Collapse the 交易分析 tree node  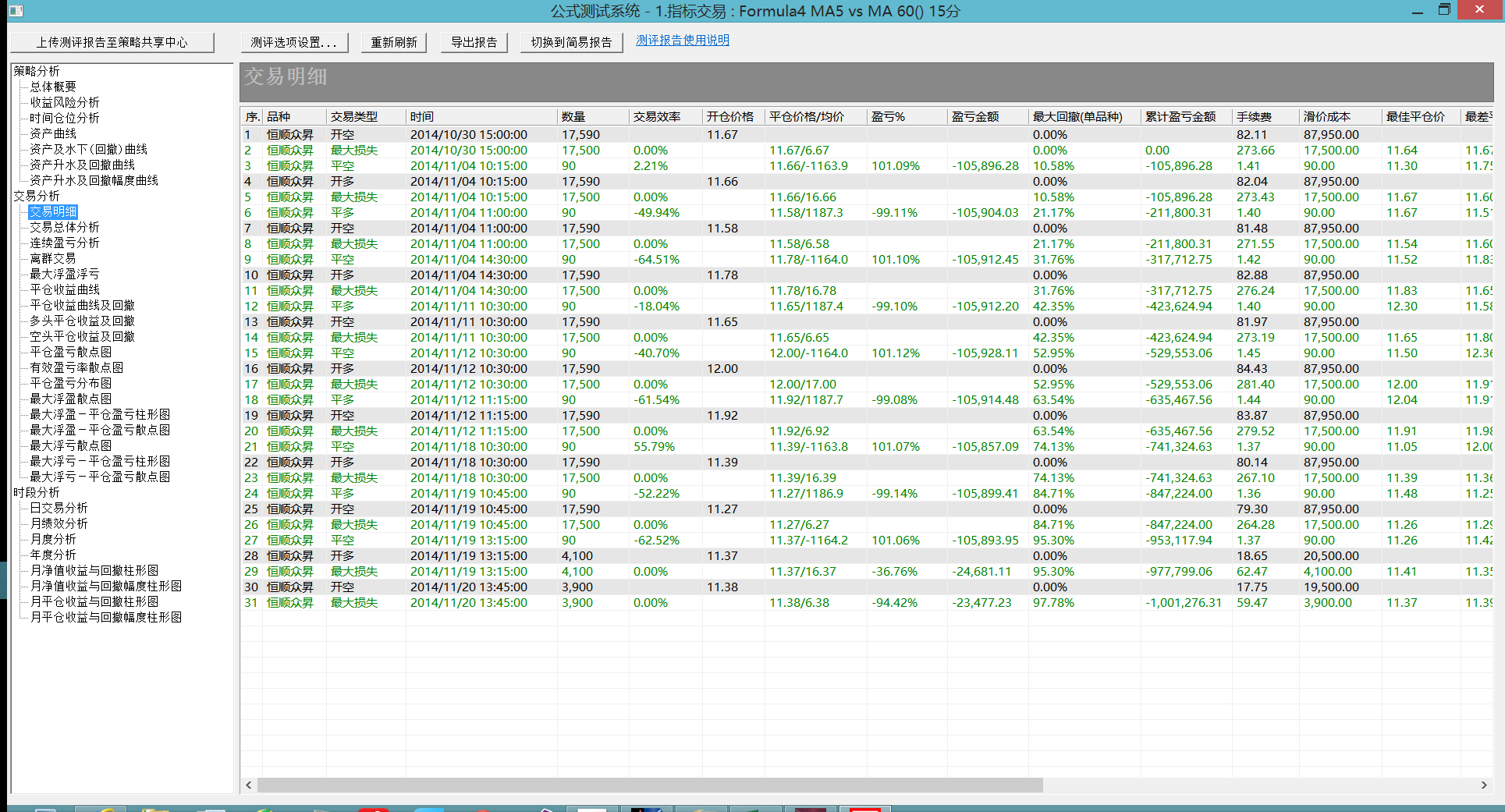click(x=37, y=196)
